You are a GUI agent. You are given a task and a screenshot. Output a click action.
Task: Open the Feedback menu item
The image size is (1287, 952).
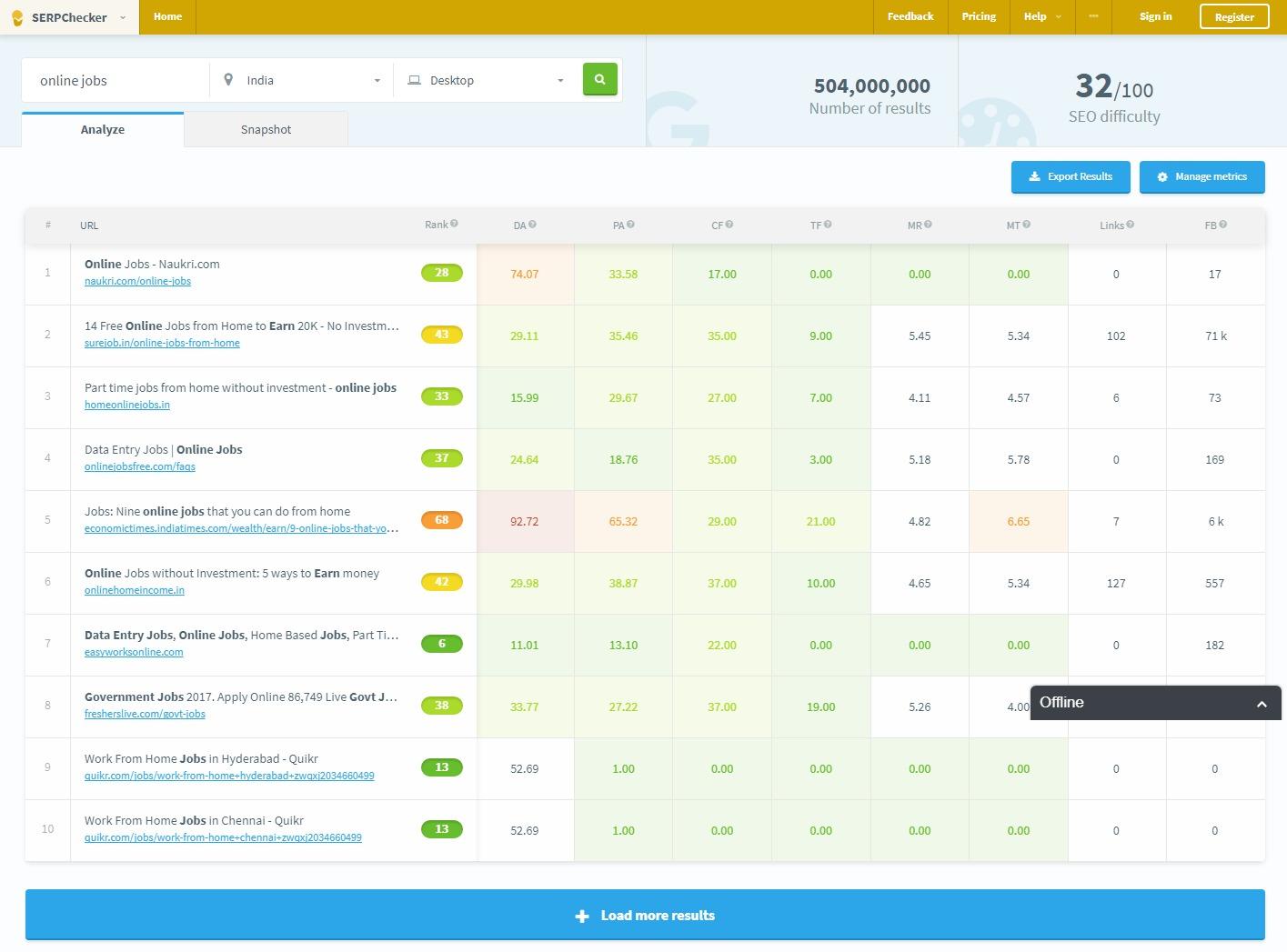pos(910,16)
